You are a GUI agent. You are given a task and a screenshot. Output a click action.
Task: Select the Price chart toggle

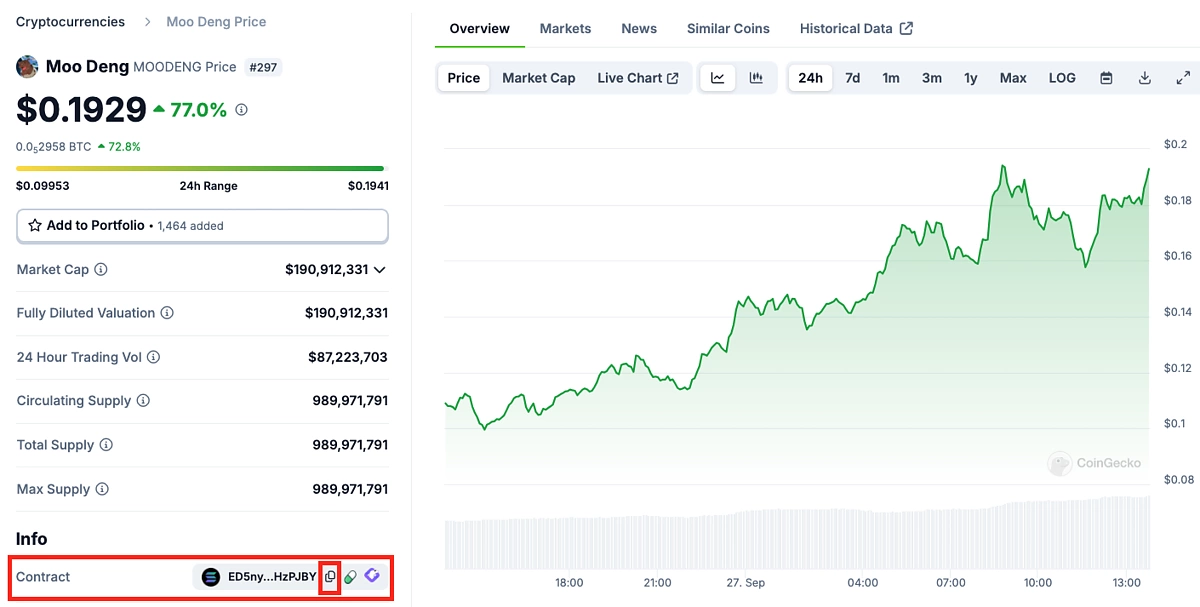(464, 78)
